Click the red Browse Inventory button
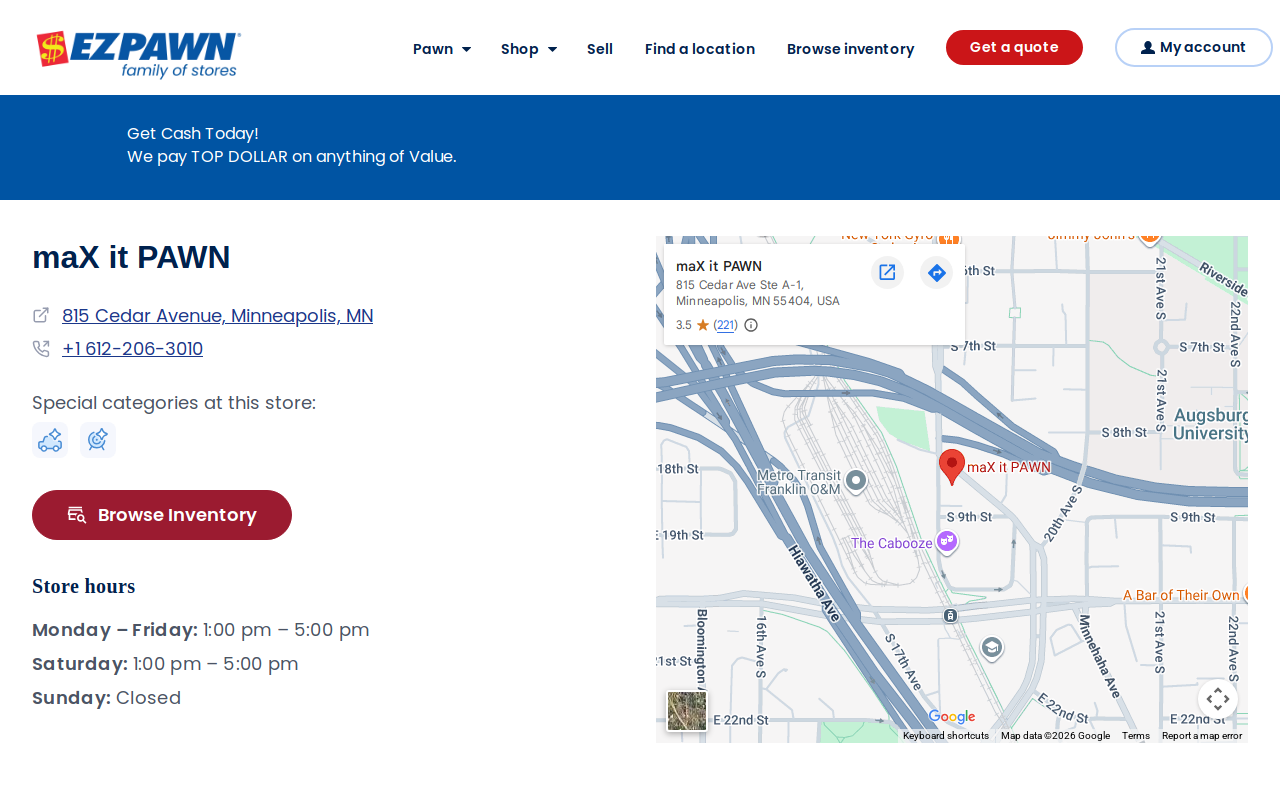This screenshot has width=1280, height=800. [162, 515]
